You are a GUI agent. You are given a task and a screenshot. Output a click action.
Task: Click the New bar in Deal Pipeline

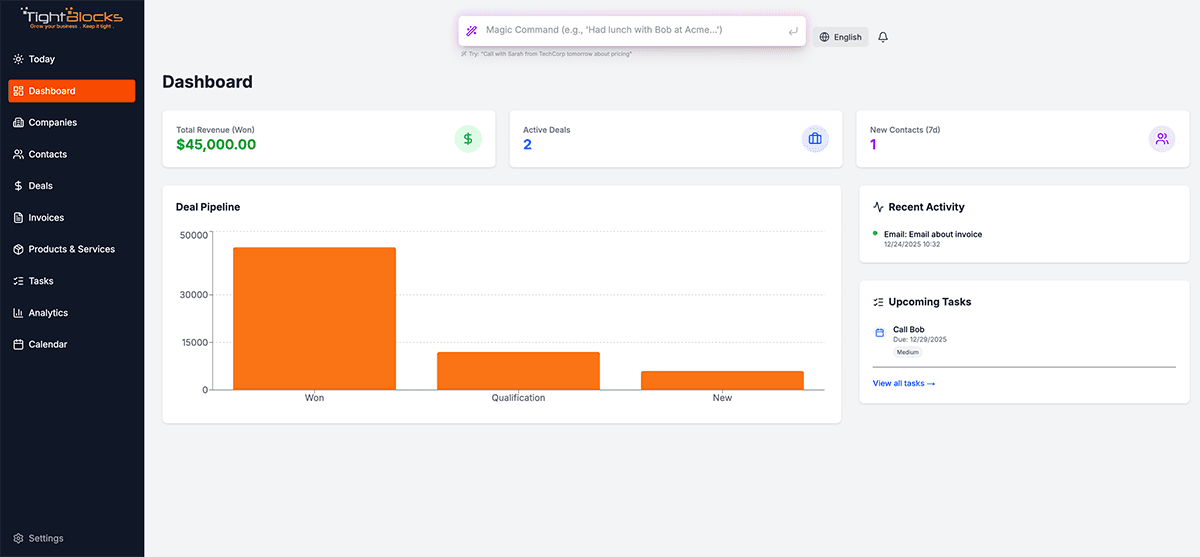point(722,380)
